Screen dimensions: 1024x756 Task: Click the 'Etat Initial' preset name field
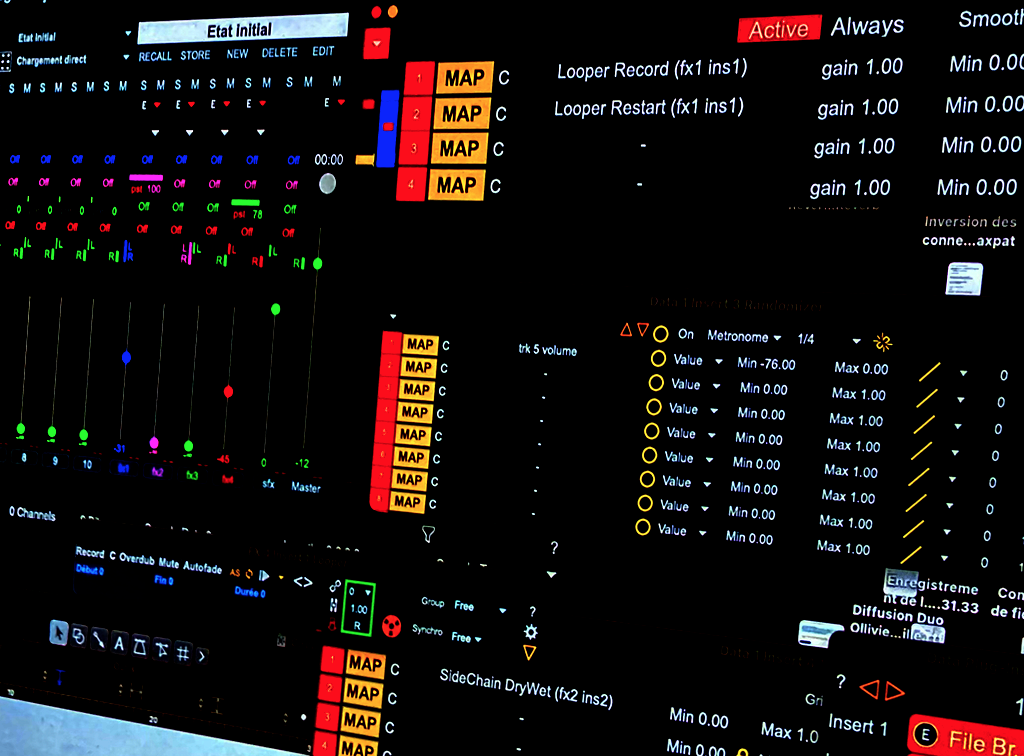(x=242, y=29)
